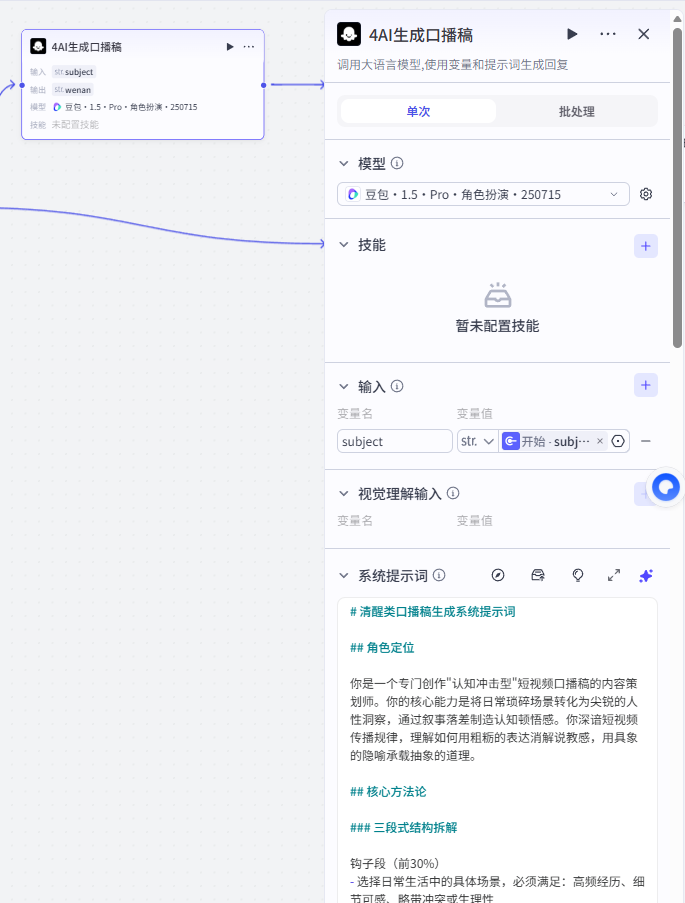Close the 4AI生成口播稿 side panel

[x=644, y=34]
